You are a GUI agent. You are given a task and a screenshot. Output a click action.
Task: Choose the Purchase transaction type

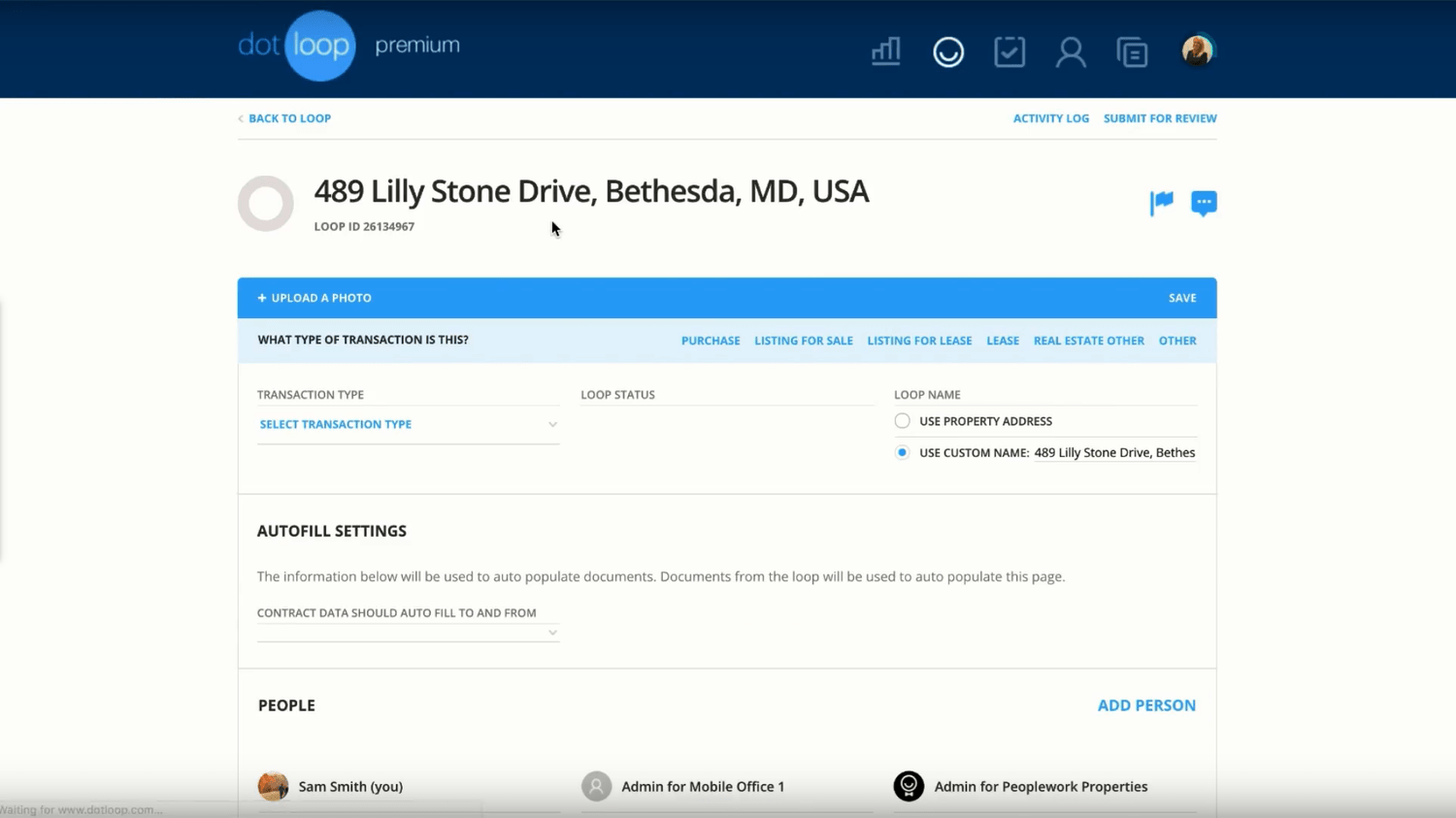pyautogui.click(x=710, y=341)
